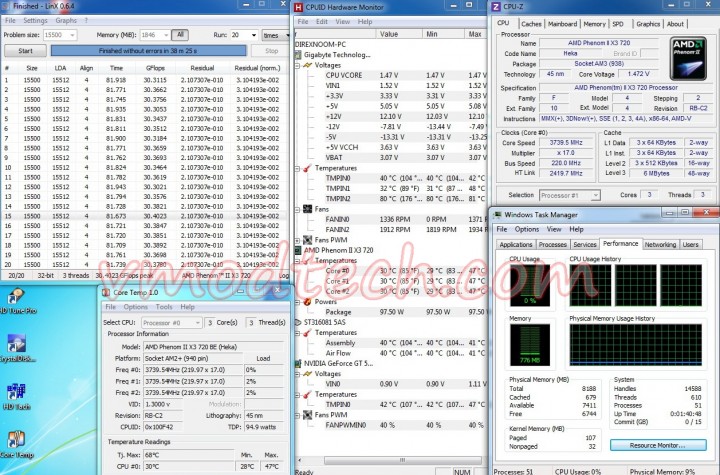Select TMPIN2 row showing 80 °C
Viewport: 720px width, 475px height.
(x=390, y=199)
